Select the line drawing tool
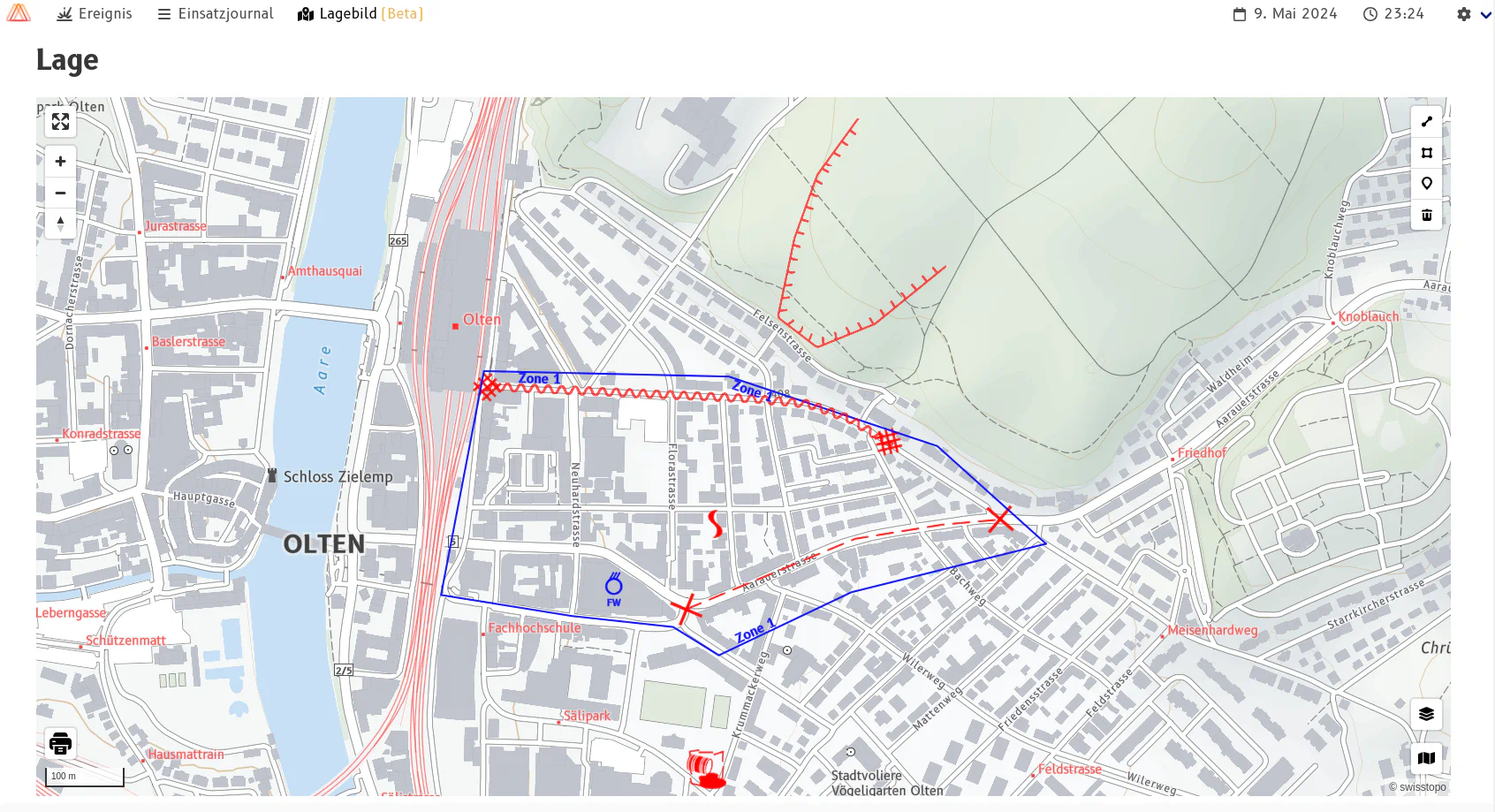Image resolution: width=1495 pixels, height=812 pixels. [1426, 122]
